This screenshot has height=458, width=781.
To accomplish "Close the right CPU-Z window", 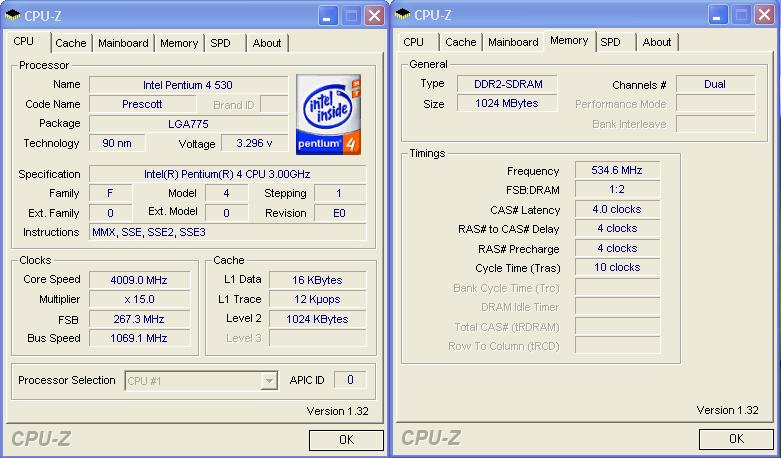I will [x=764, y=16].
